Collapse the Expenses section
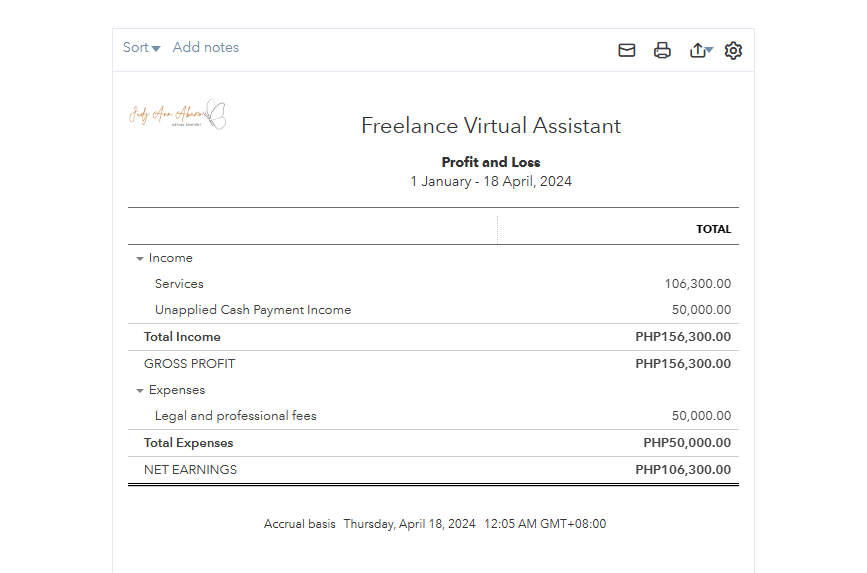Viewport: 867px width, 573px height. pyautogui.click(x=140, y=390)
